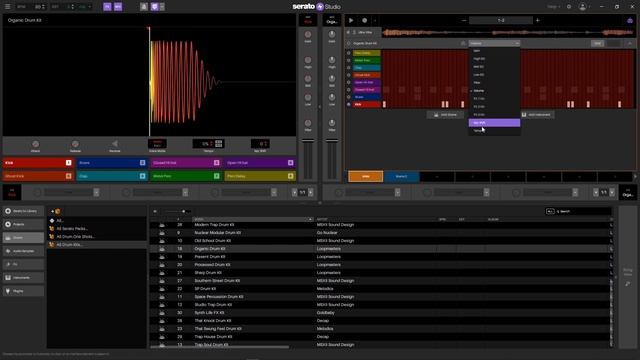Screen dimensions: 640x360
Task: Select the Scene 2 tab
Action: tap(401, 176)
